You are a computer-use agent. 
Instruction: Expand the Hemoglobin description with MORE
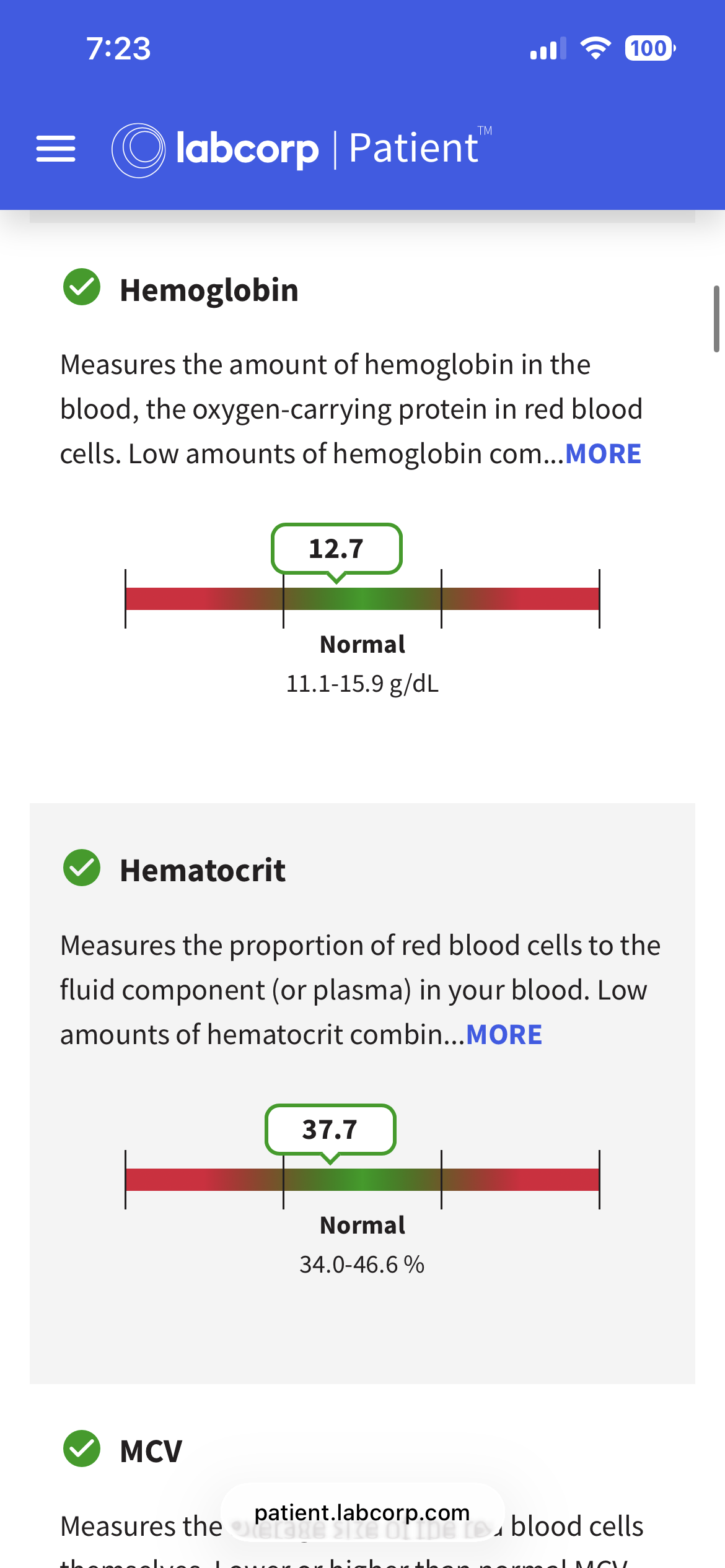(x=603, y=454)
